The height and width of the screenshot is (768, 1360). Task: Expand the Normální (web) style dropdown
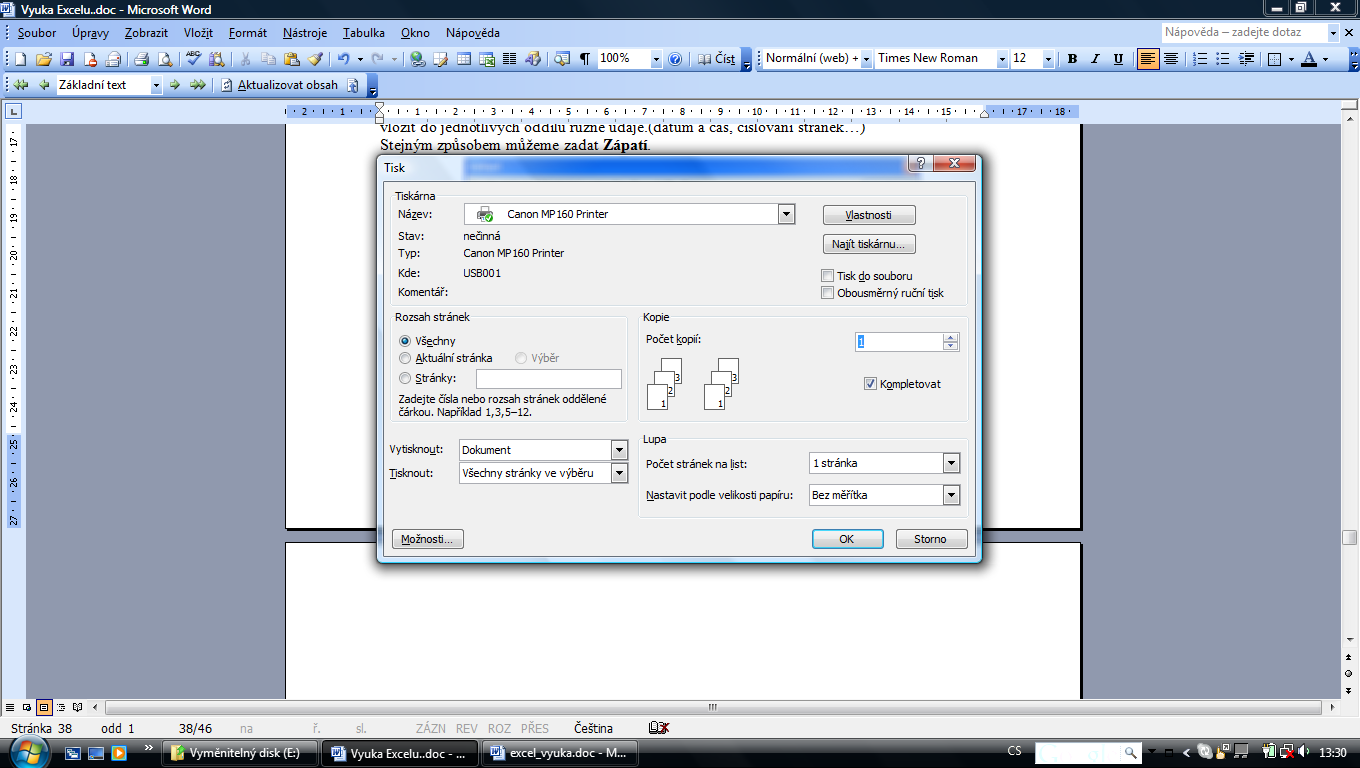(x=866, y=59)
